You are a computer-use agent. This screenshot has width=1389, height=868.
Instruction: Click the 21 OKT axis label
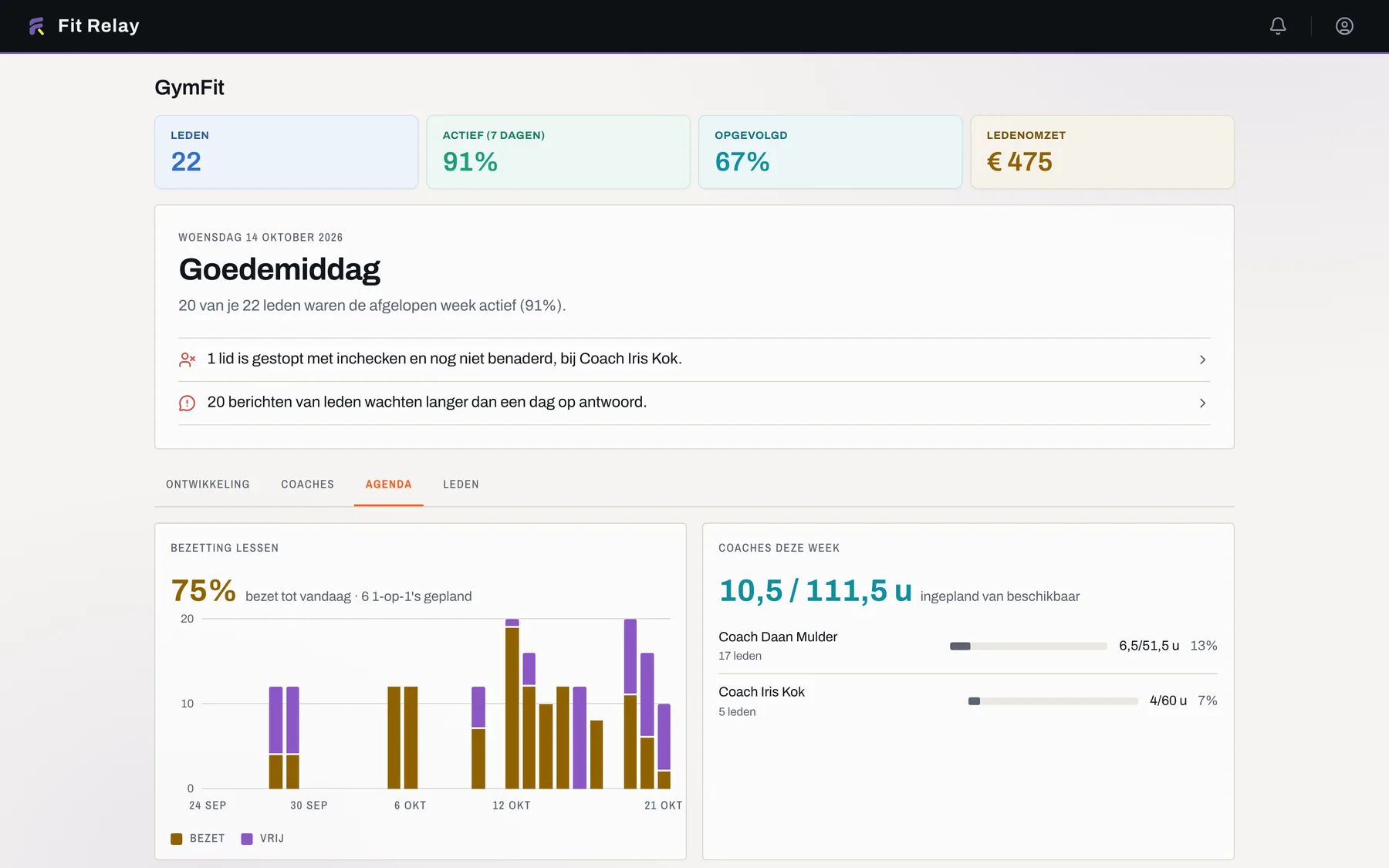(664, 806)
